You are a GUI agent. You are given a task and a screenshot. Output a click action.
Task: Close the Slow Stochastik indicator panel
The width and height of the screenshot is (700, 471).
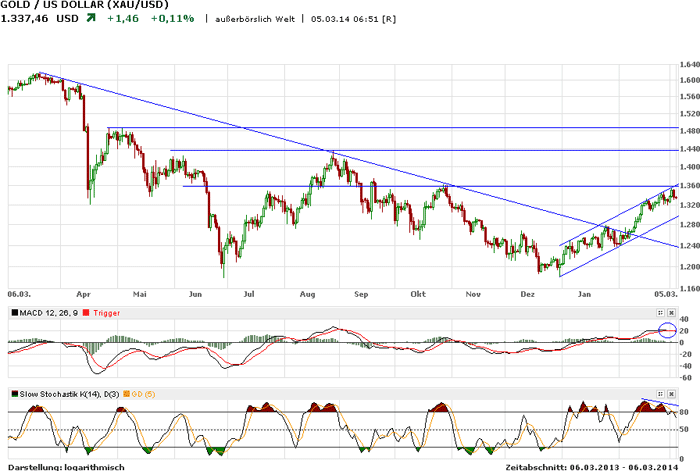point(671,393)
